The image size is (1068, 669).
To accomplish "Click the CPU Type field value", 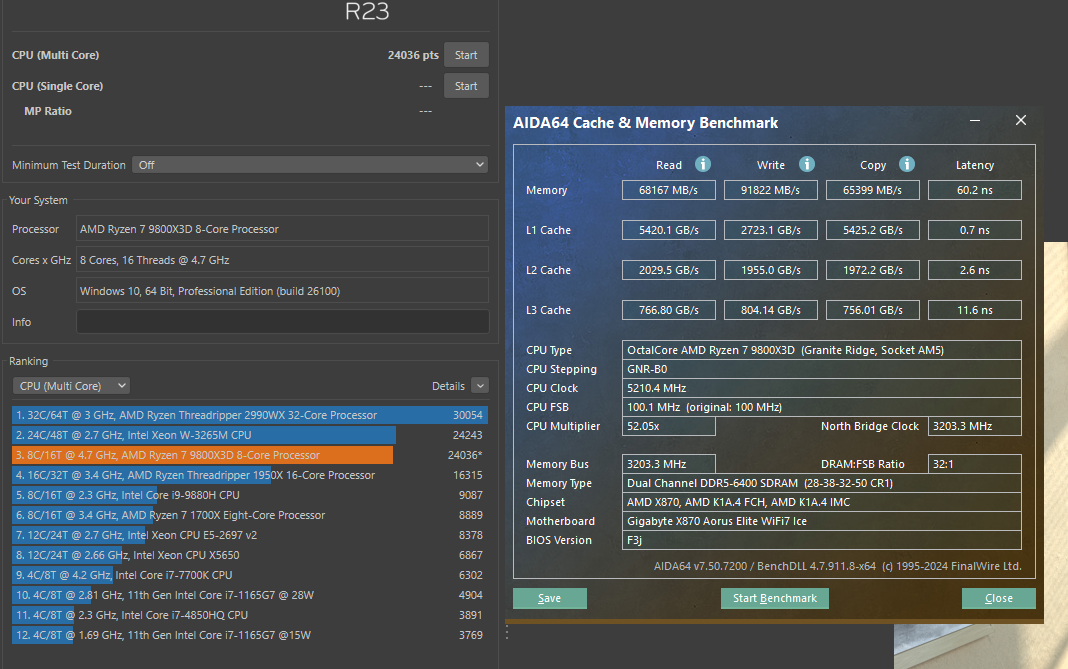I will (821, 350).
